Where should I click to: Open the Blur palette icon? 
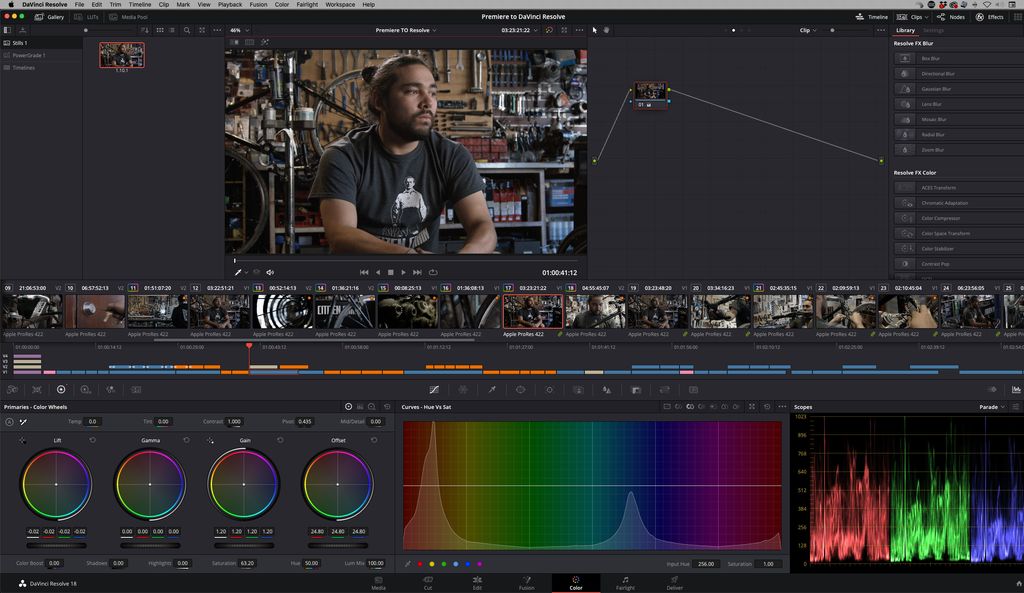604,390
